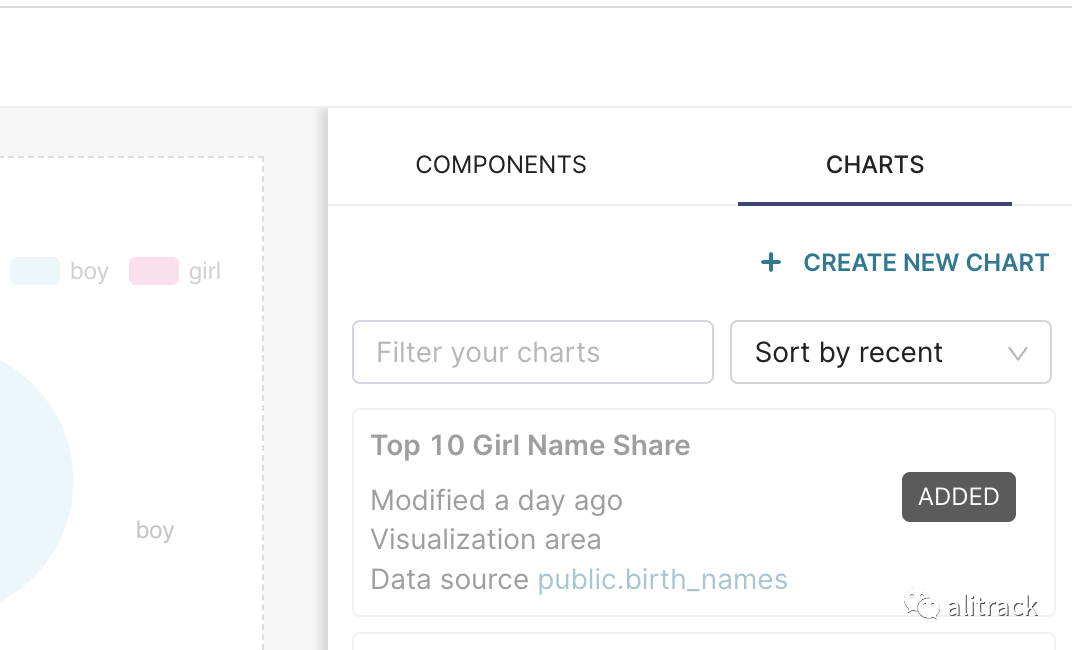
Task: Click the WeChat icon beside alitrack
Action: 921,605
